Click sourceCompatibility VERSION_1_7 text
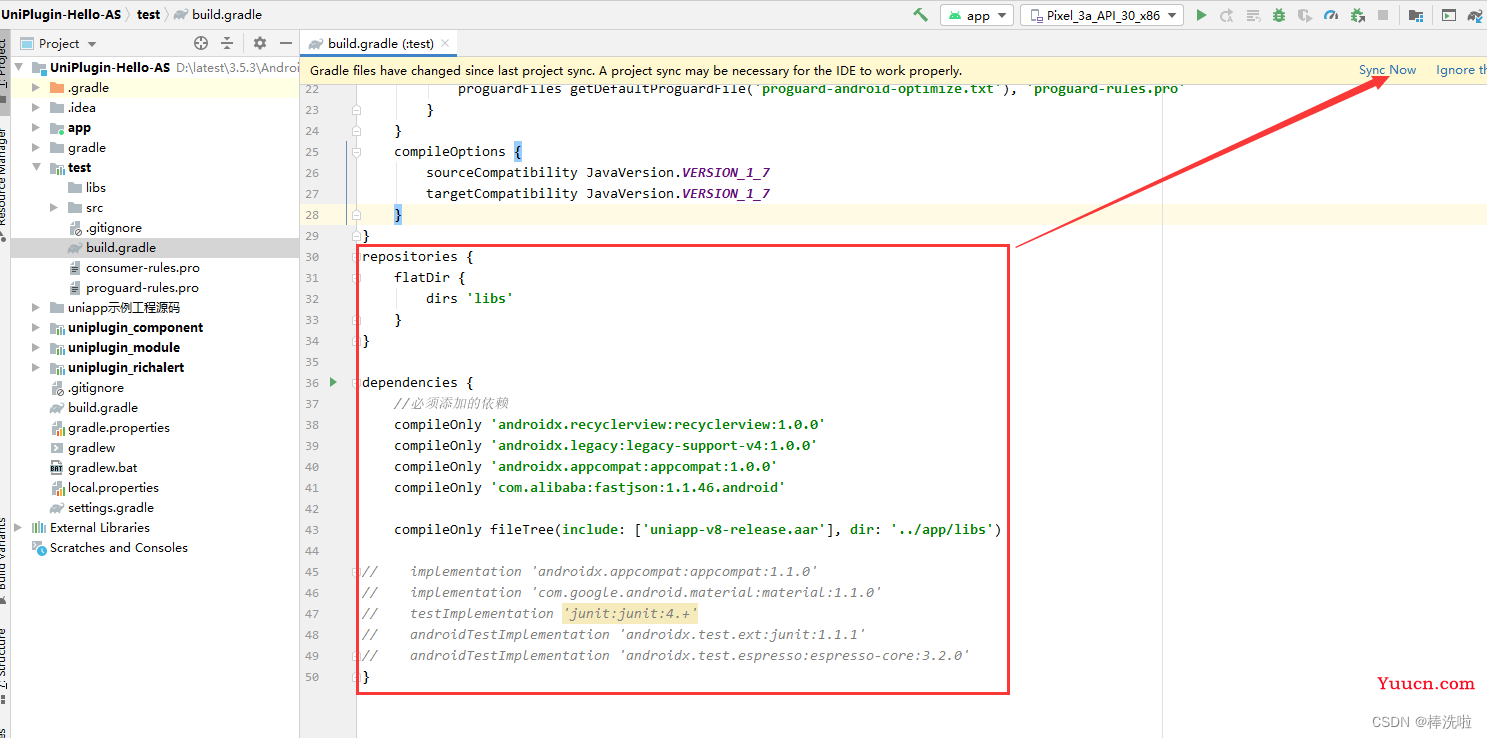The image size is (1487, 738). (x=598, y=173)
